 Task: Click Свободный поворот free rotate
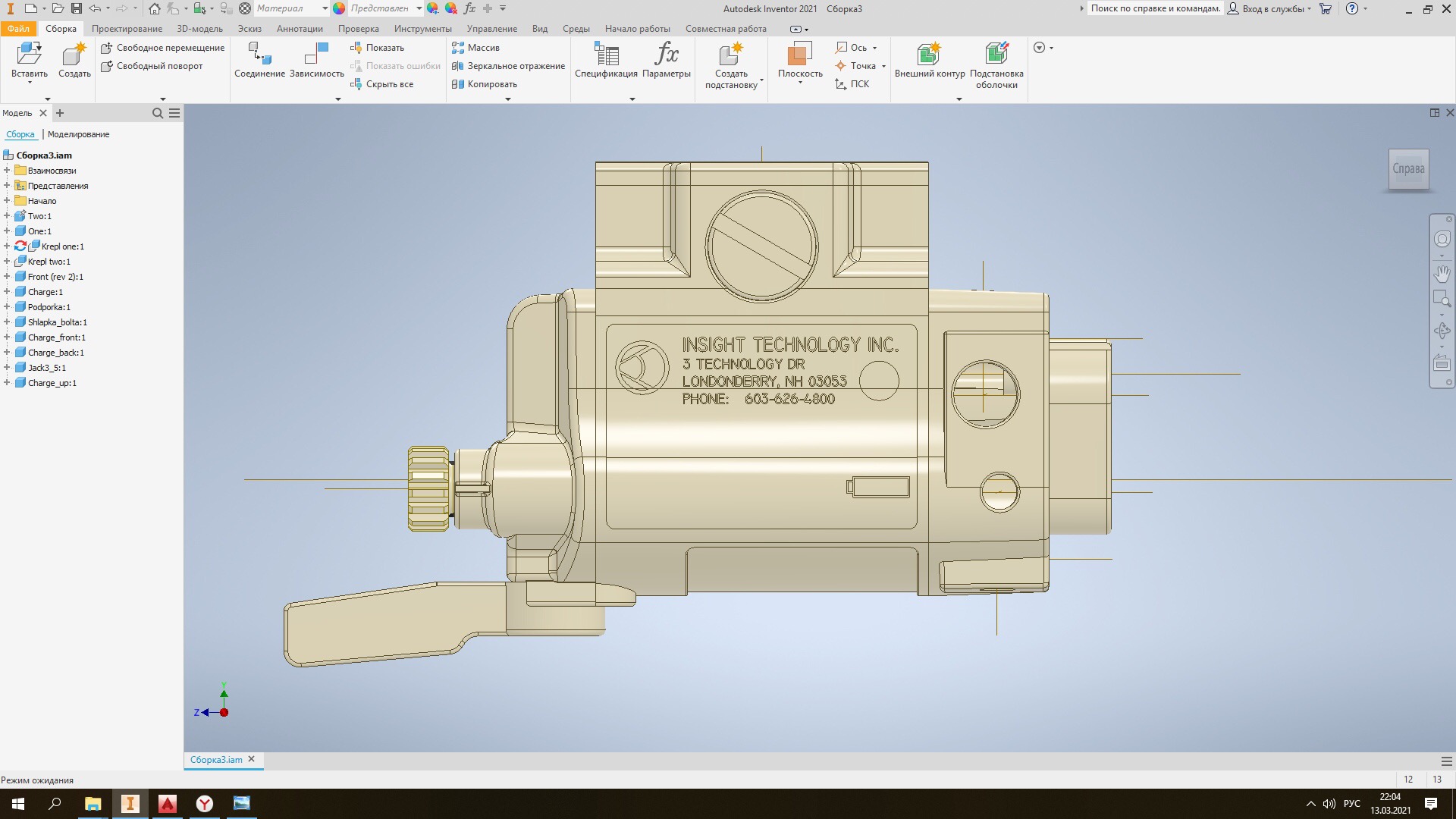(x=159, y=66)
